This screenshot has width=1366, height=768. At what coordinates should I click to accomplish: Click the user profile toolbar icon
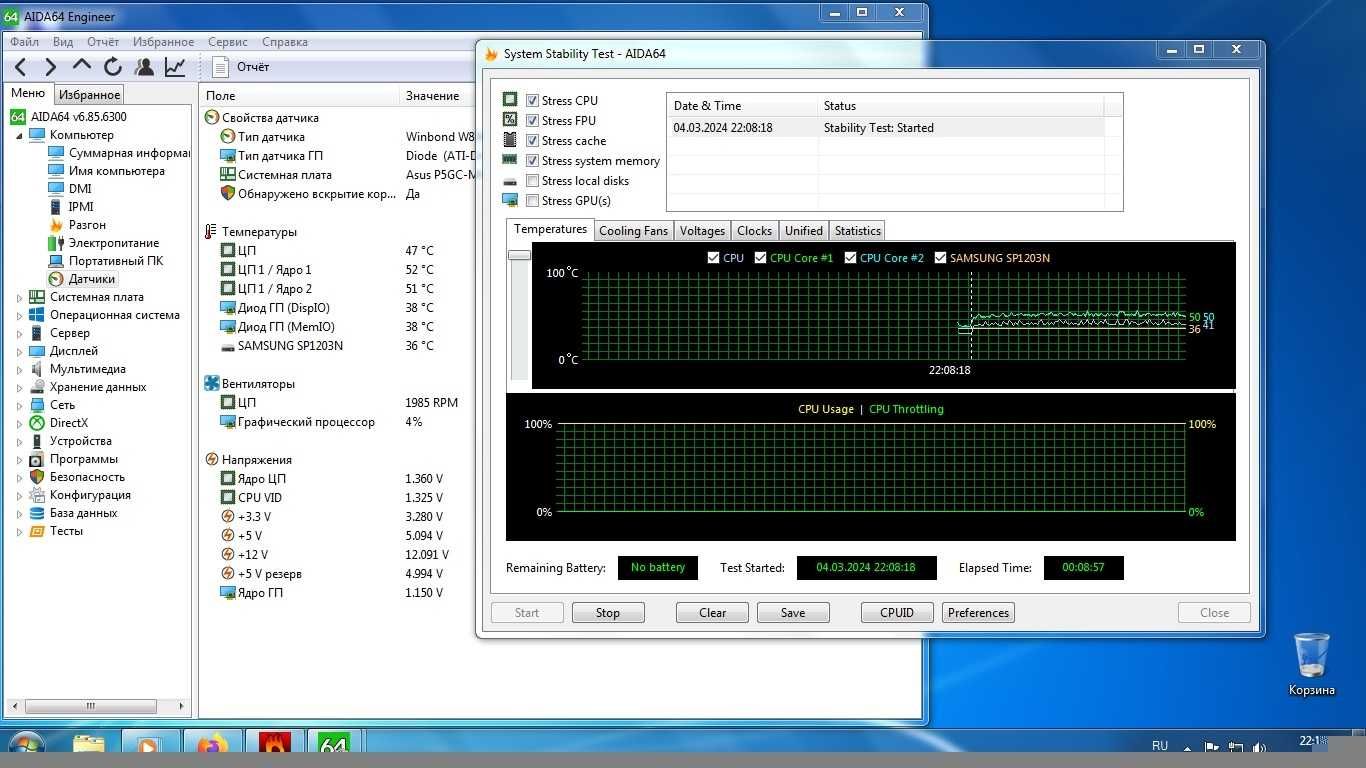tap(144, 67)
